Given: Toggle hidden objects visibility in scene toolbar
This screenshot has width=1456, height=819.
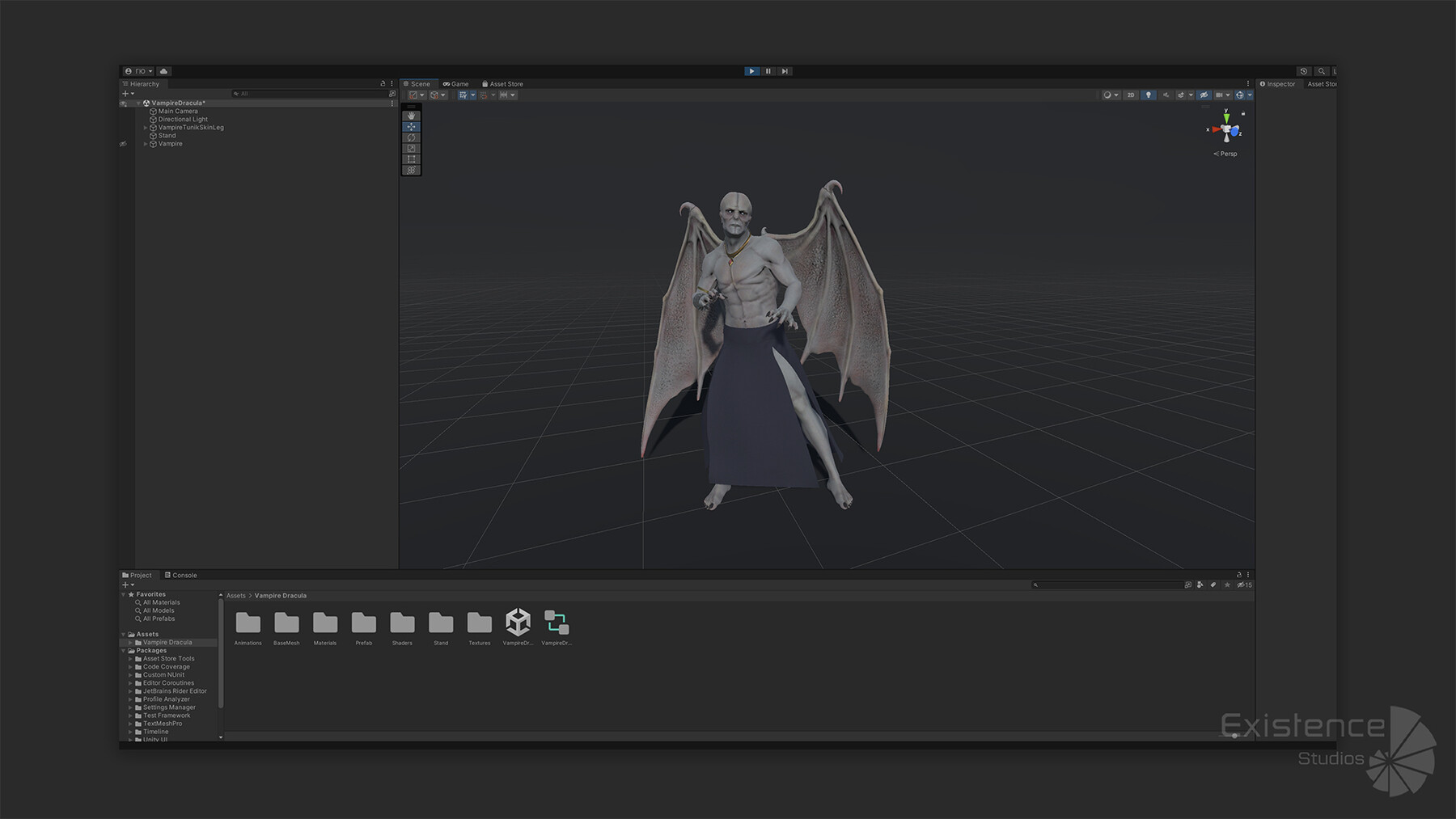Looking at the screenshot, I should 1204,95.
